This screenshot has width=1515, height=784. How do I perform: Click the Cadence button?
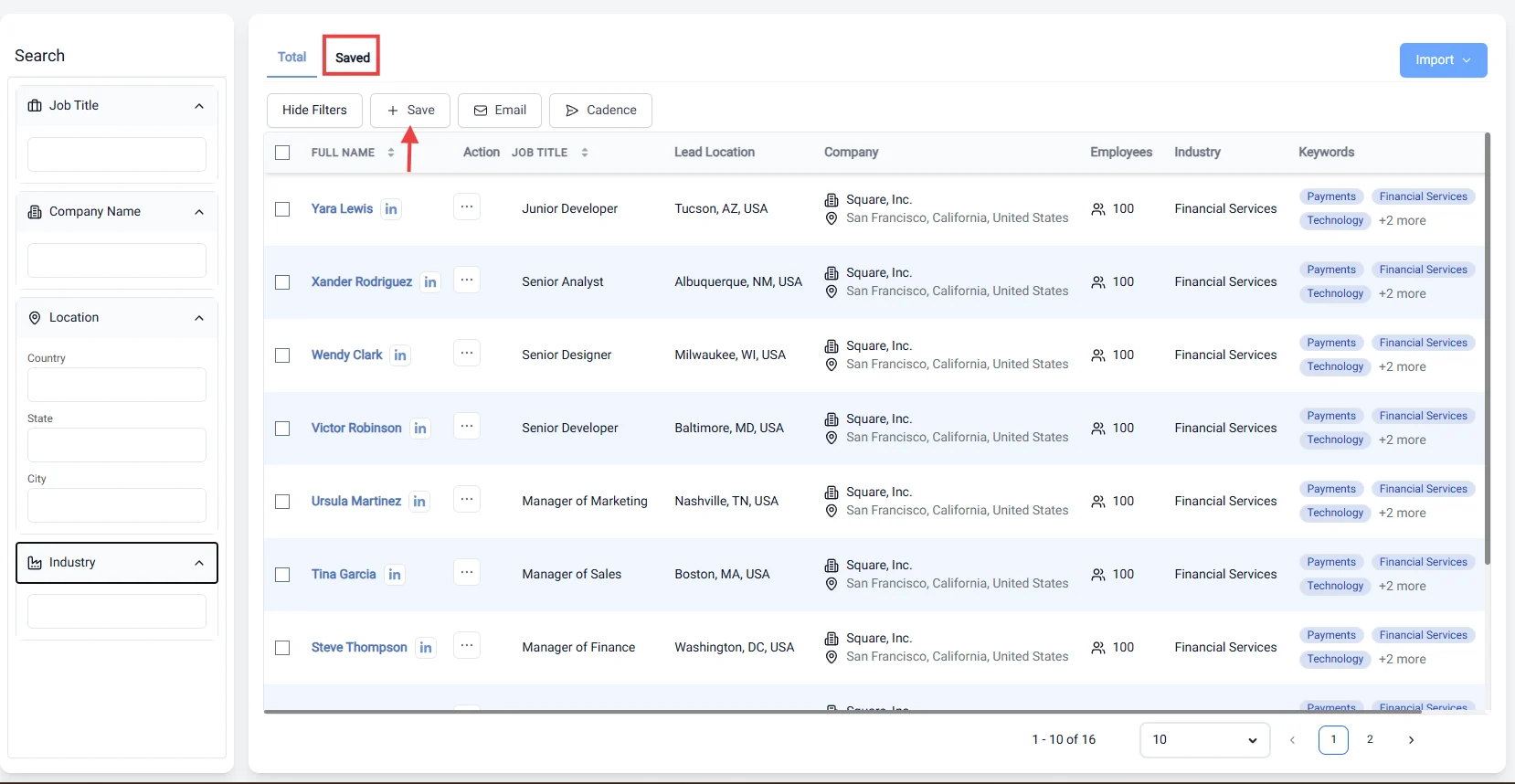(x=600, y=111)
